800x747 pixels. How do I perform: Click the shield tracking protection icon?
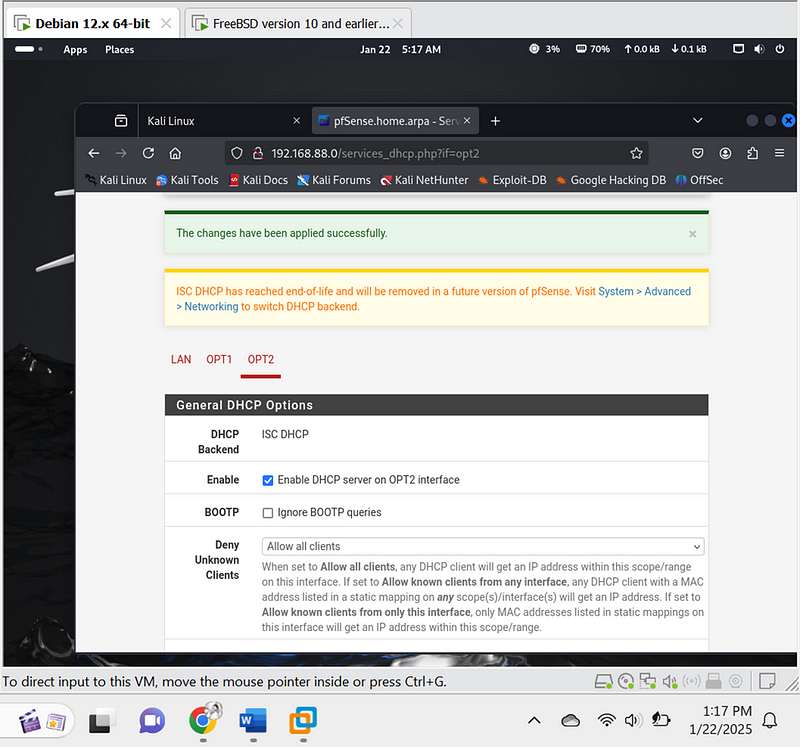click(x=237, y=153)
